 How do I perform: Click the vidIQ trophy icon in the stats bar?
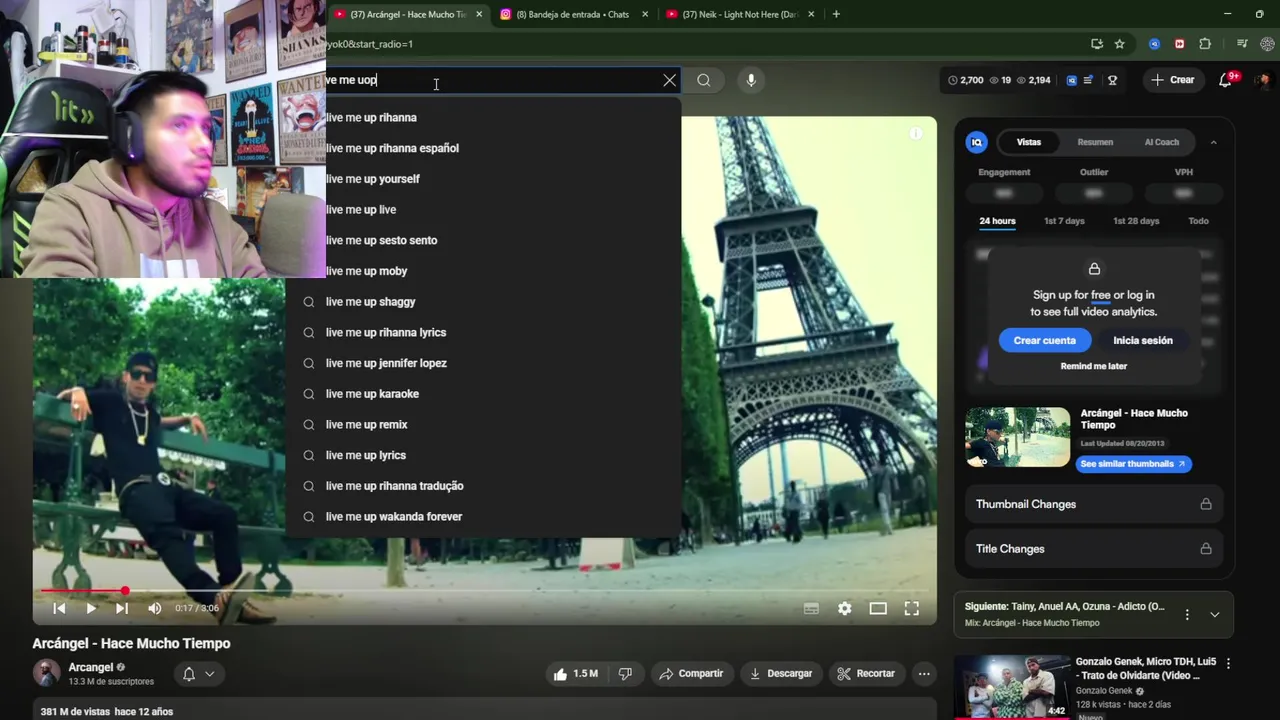pyautogui.click(x=1112, y=80)
